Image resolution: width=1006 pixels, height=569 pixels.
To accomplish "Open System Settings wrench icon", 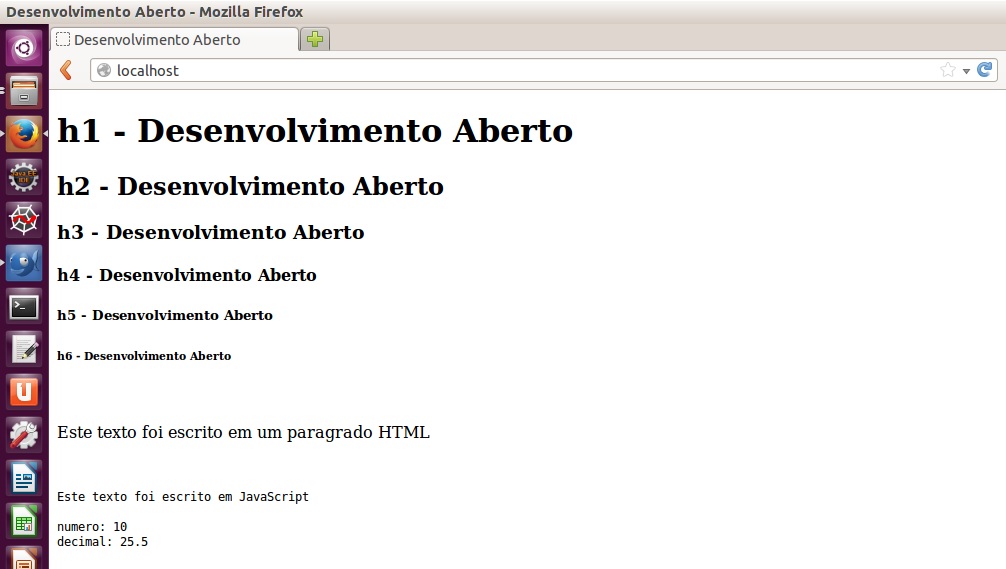I will click(x=24, y=435).
